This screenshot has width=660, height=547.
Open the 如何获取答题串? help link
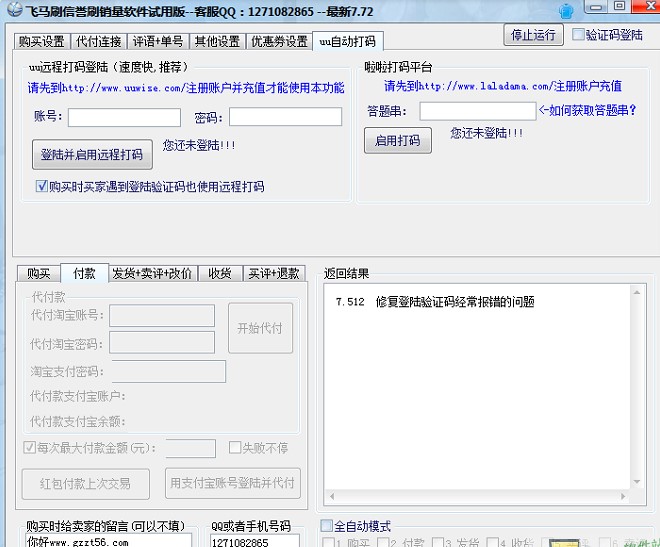[588, 110]
